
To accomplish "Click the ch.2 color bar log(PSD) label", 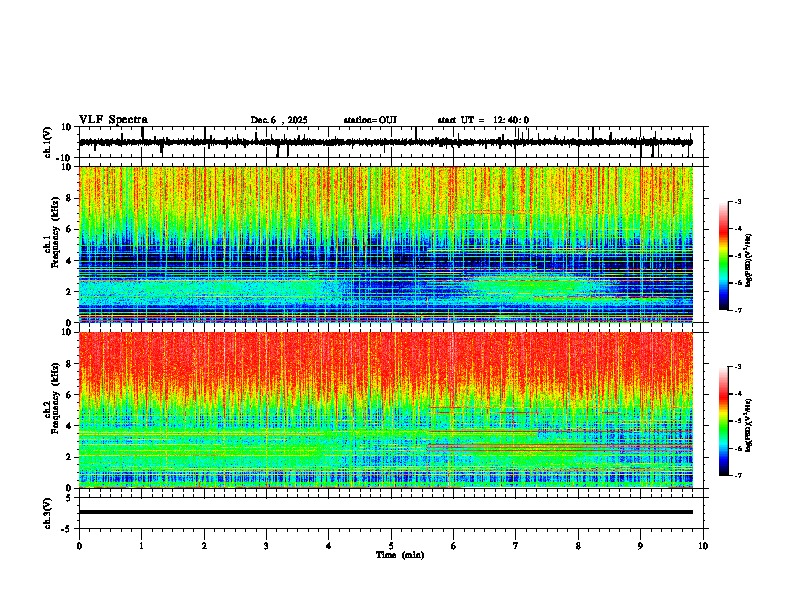I will tap(749, 426).
